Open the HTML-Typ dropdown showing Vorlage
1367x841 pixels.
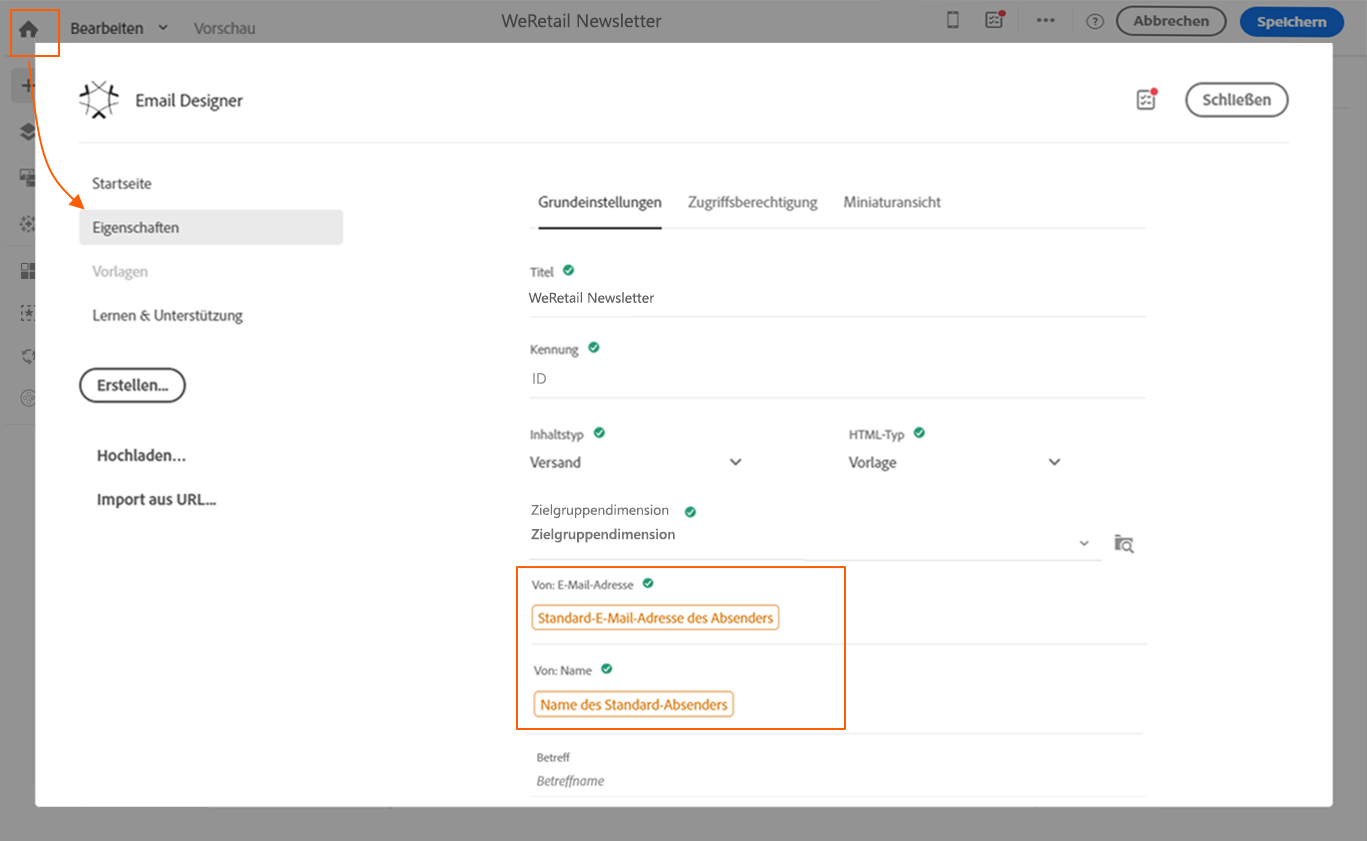coord(1054,462)
